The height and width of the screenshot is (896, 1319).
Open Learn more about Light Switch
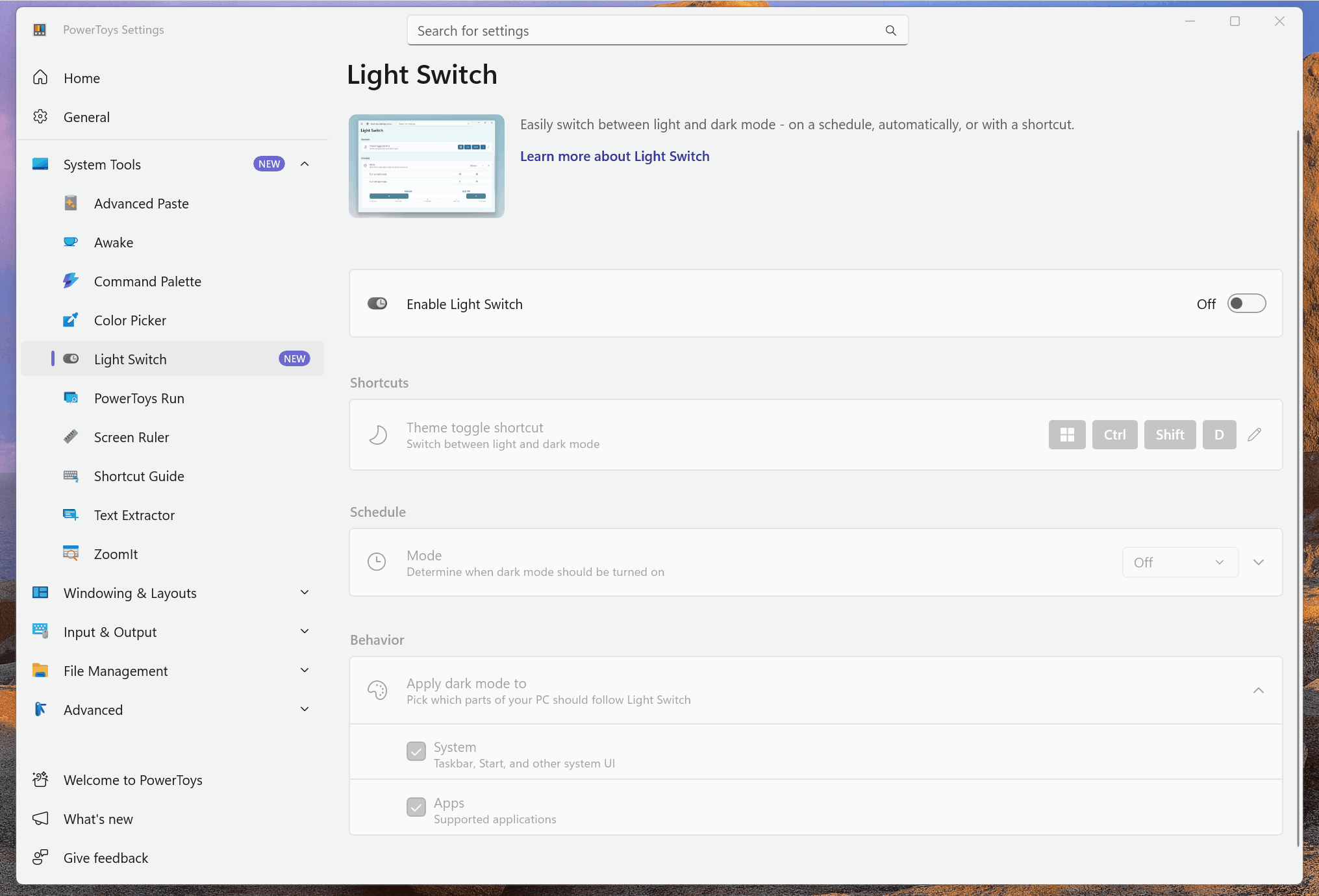pyautogui.click(x=614, y=156)
